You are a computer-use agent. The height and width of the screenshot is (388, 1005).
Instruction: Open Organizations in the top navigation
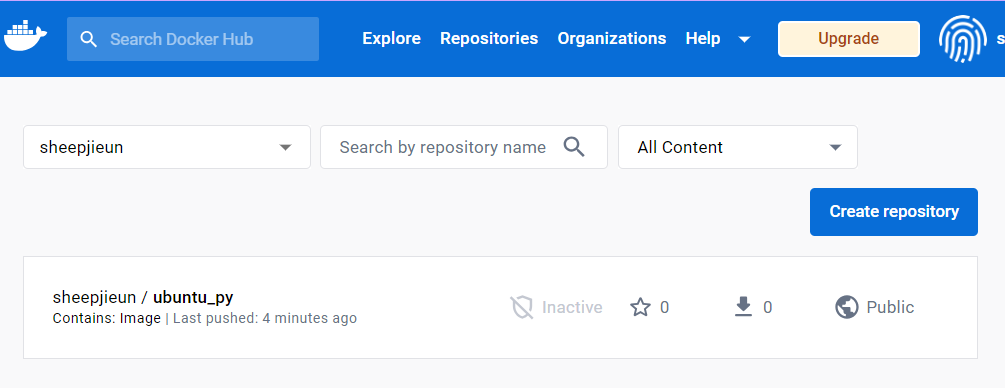point(611,38)
